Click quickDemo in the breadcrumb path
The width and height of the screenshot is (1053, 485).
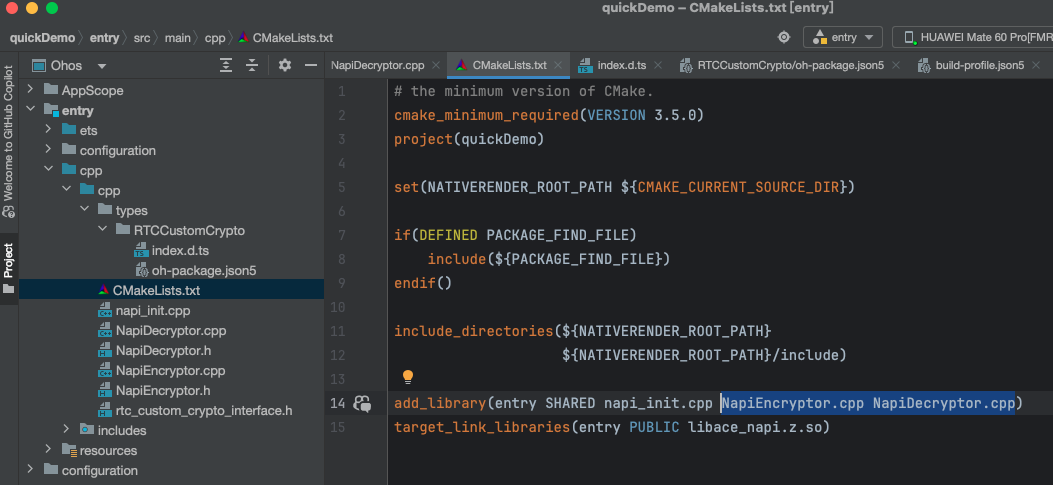(42, 38)
